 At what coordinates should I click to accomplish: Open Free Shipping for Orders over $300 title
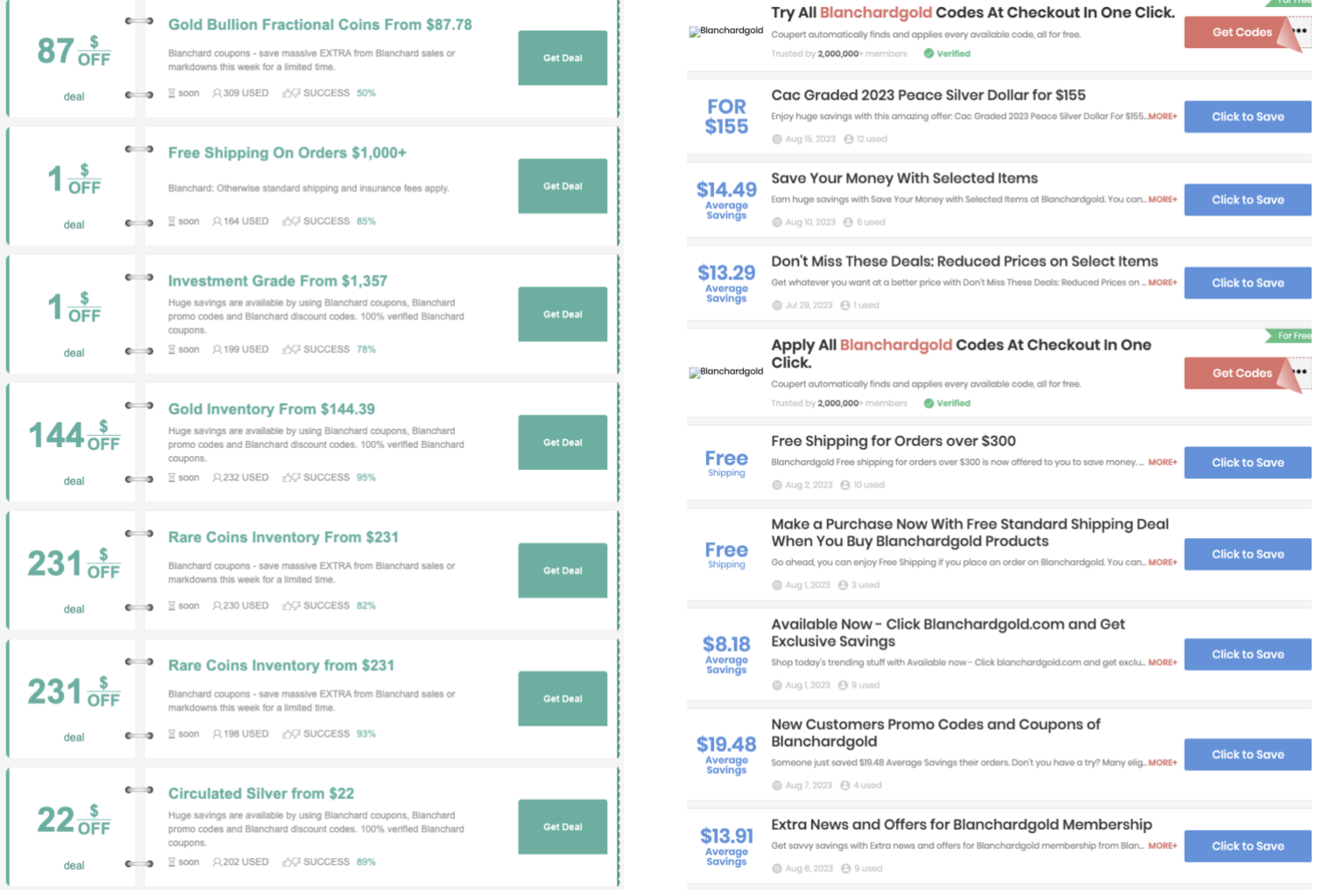click(893, 441)
